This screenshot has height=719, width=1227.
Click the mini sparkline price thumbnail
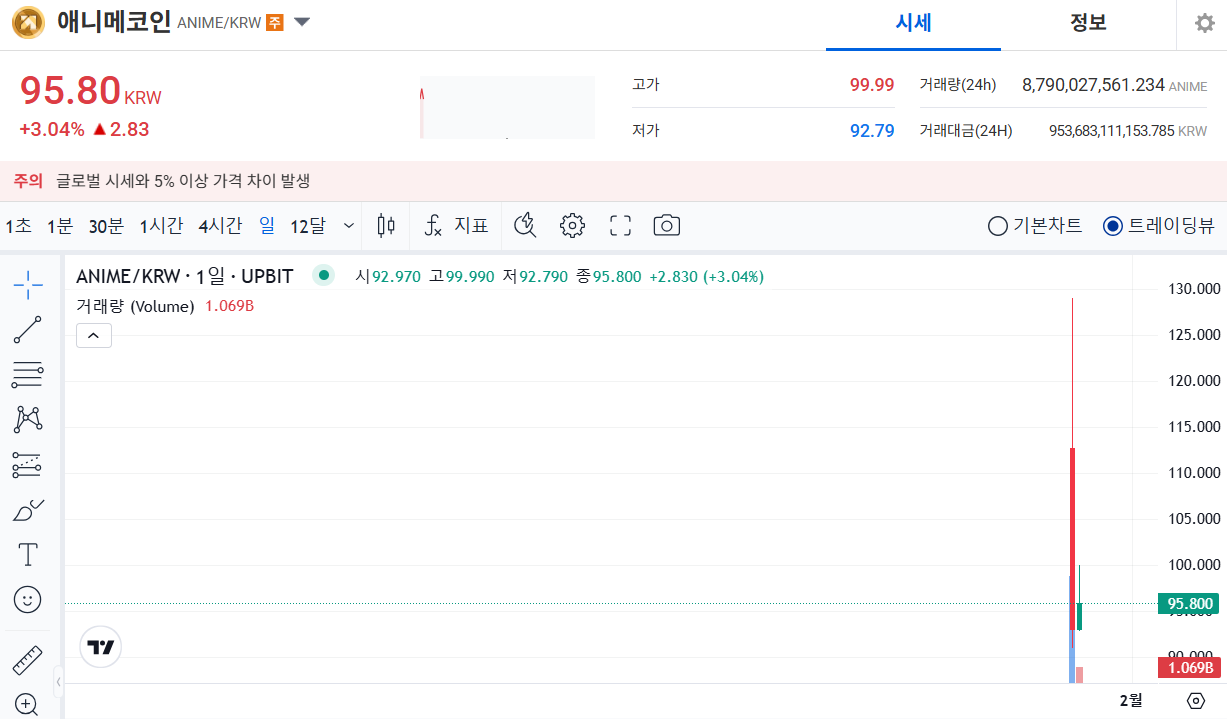click(507, 107)
